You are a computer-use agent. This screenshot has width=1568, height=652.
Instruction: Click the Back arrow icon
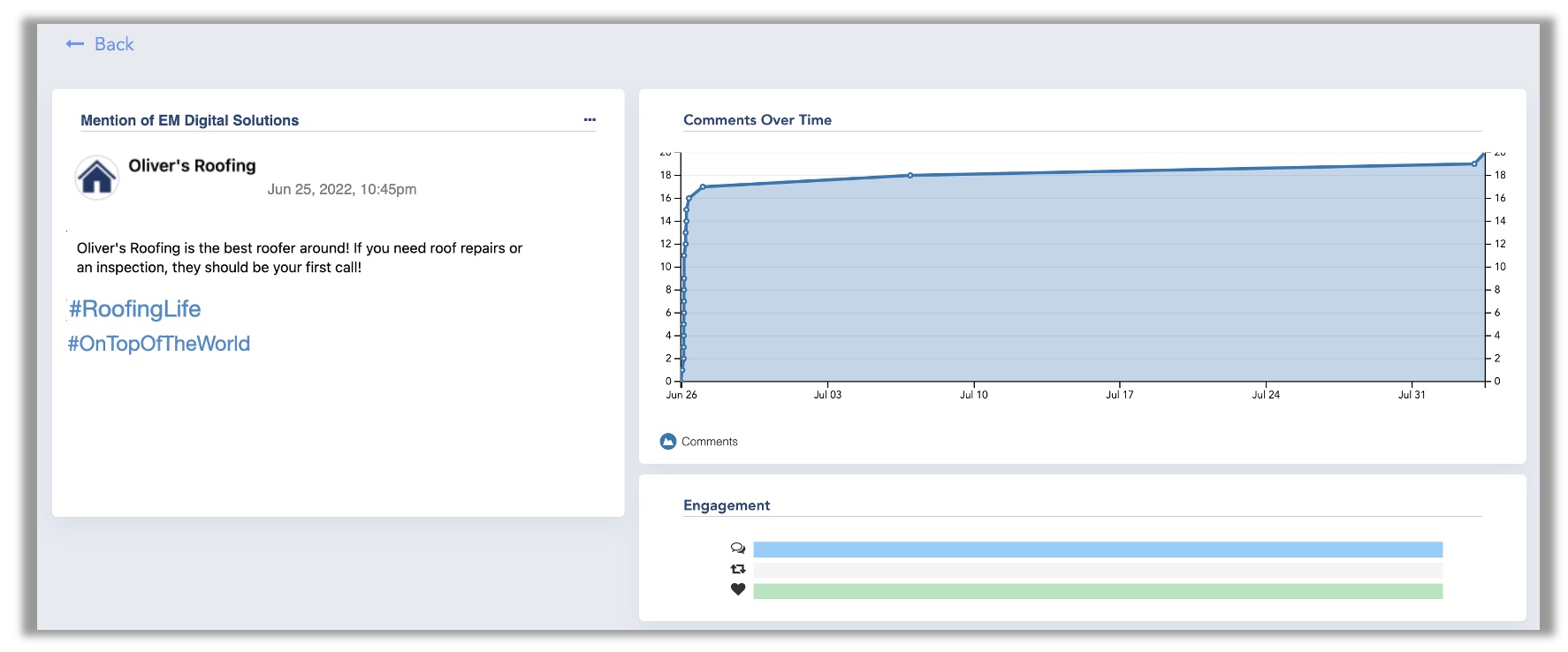click(x=75, y=44)
